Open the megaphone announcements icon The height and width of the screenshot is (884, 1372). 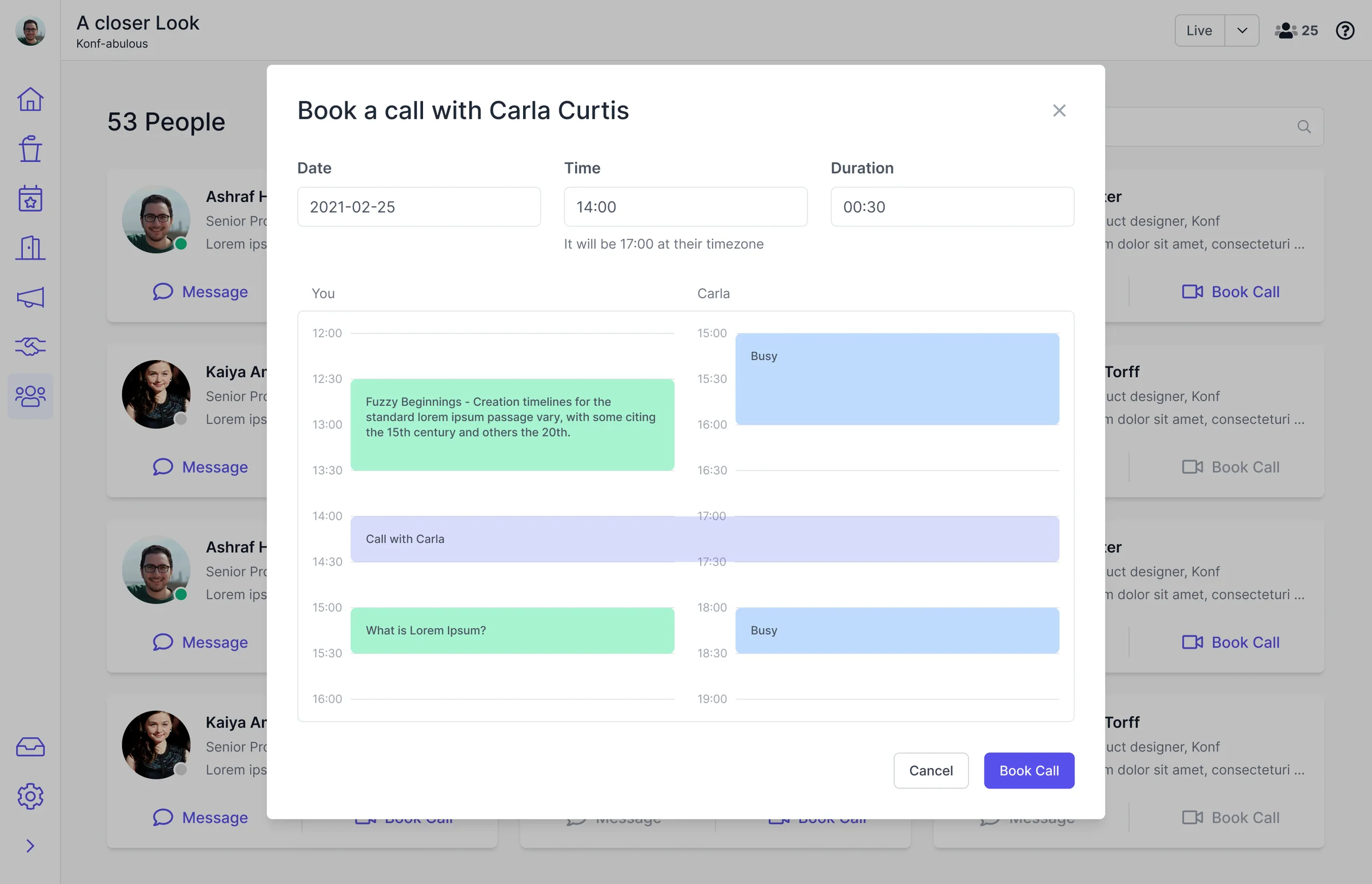click(x=30, y=297)
